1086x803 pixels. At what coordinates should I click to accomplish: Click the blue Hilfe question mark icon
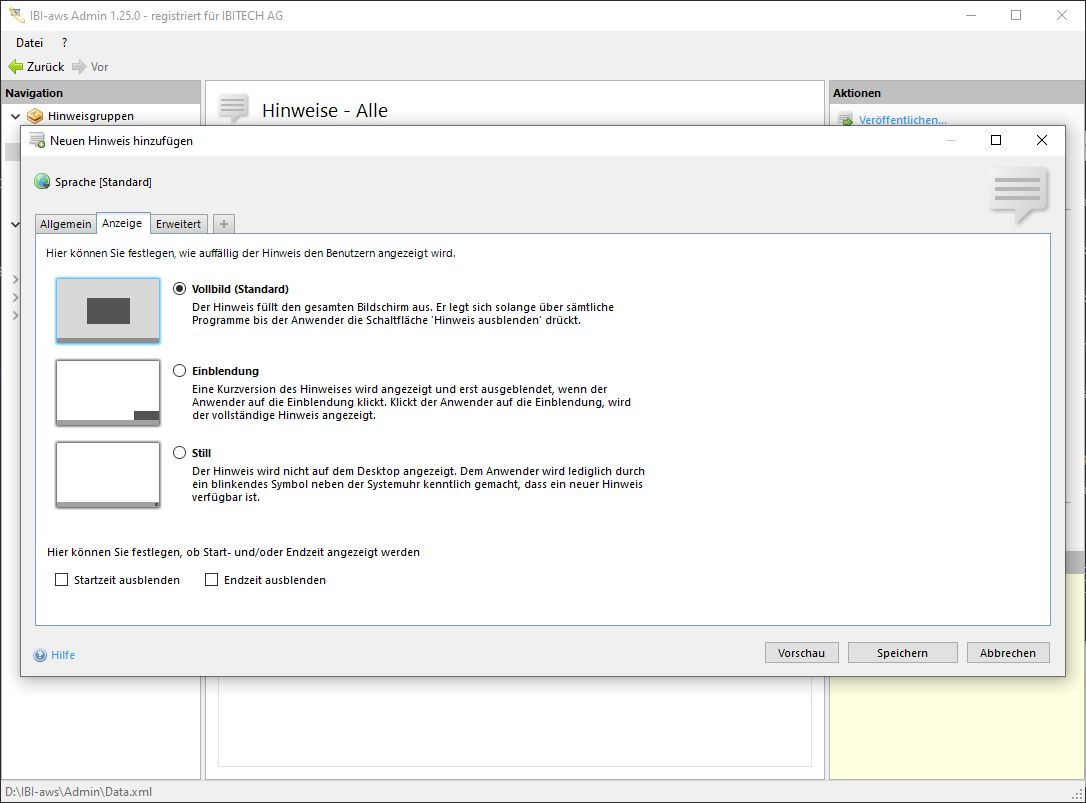(40, 655)
